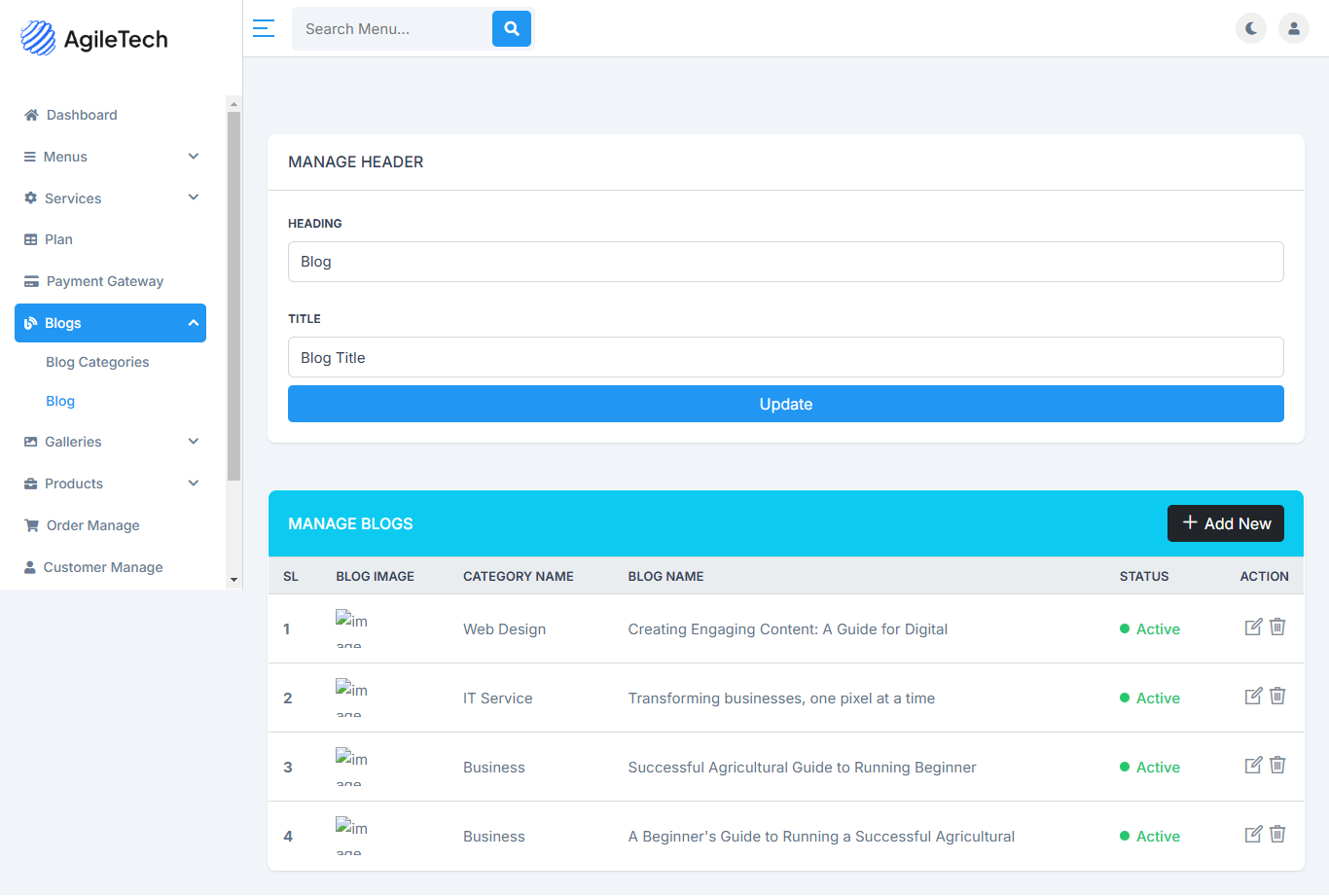Screen dimensions: 1329x896
Task: Click the BLOG NAME column header
Action: pos(665,576)
